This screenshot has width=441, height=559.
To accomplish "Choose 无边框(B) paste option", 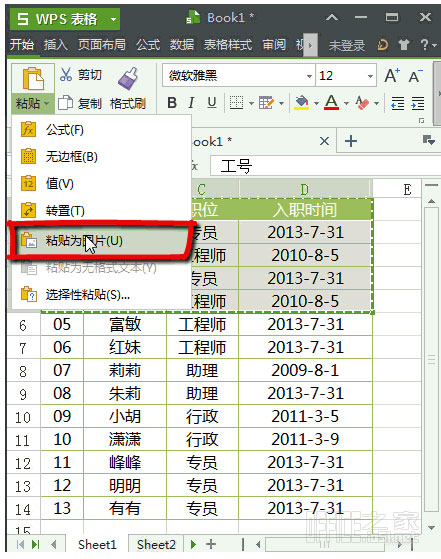I will [x=102, y=157].
